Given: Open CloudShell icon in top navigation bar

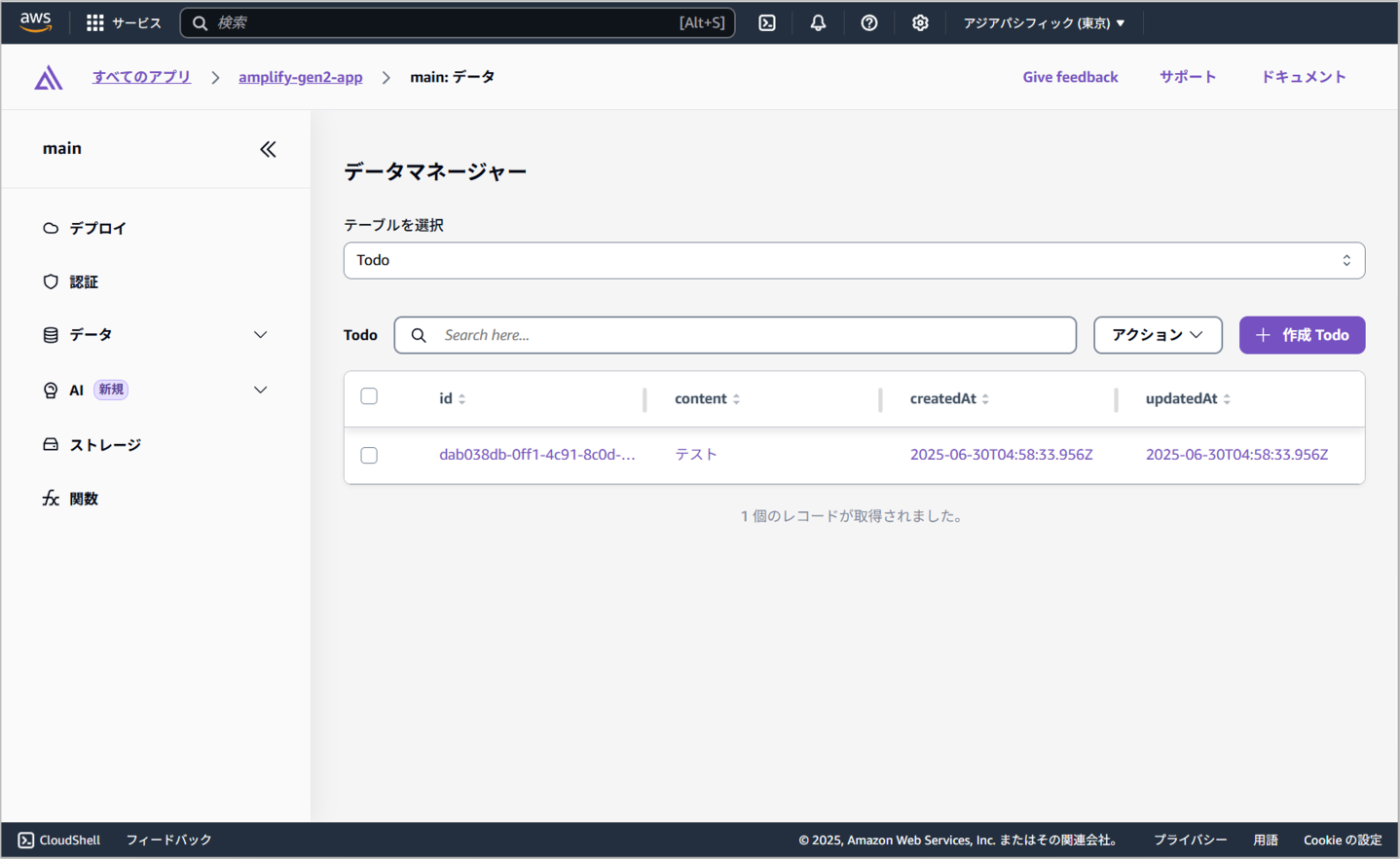Looking at the screenshot, I should coord(767,22).
